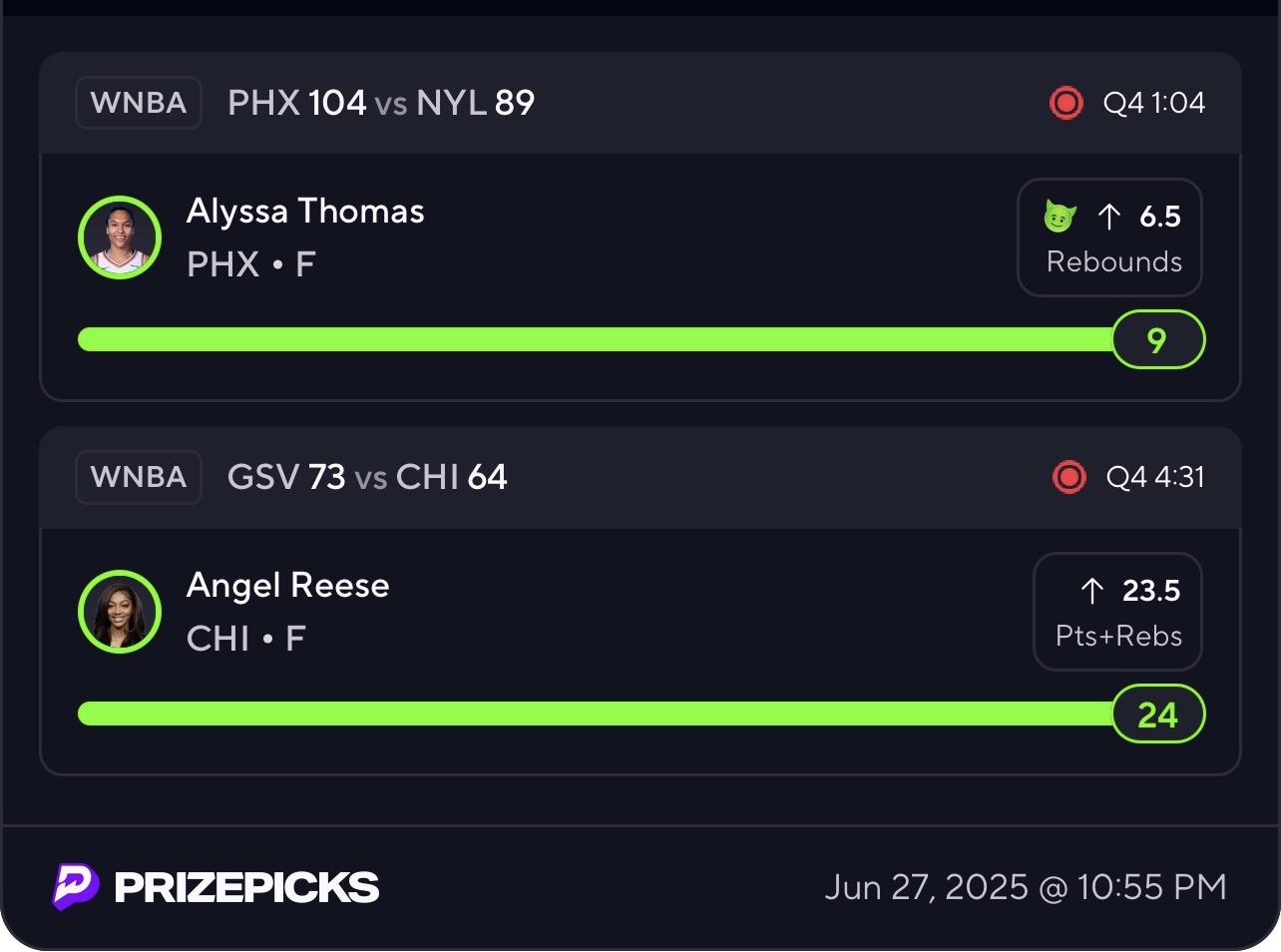Click the red live indicator for PHX game
The width and height of the screenshot is (1281, 952).
point(1066,103)
